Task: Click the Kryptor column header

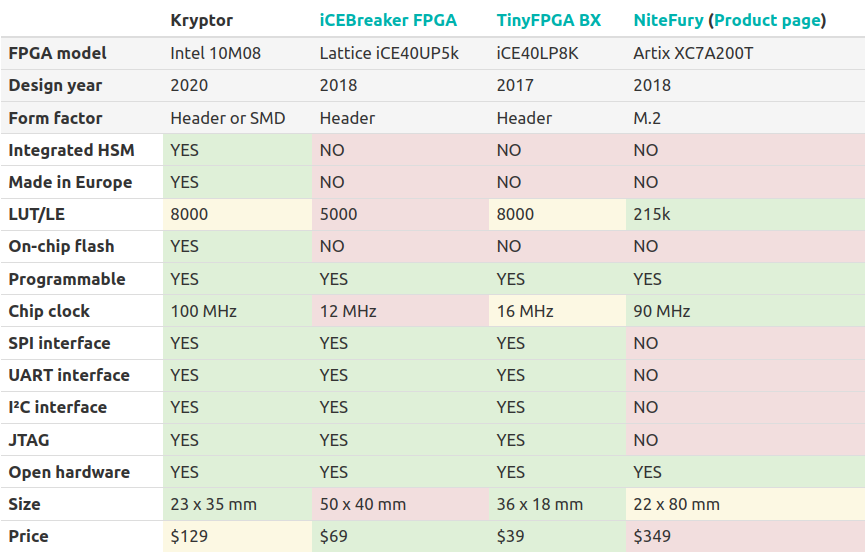Action: click(x=202, y=20)
